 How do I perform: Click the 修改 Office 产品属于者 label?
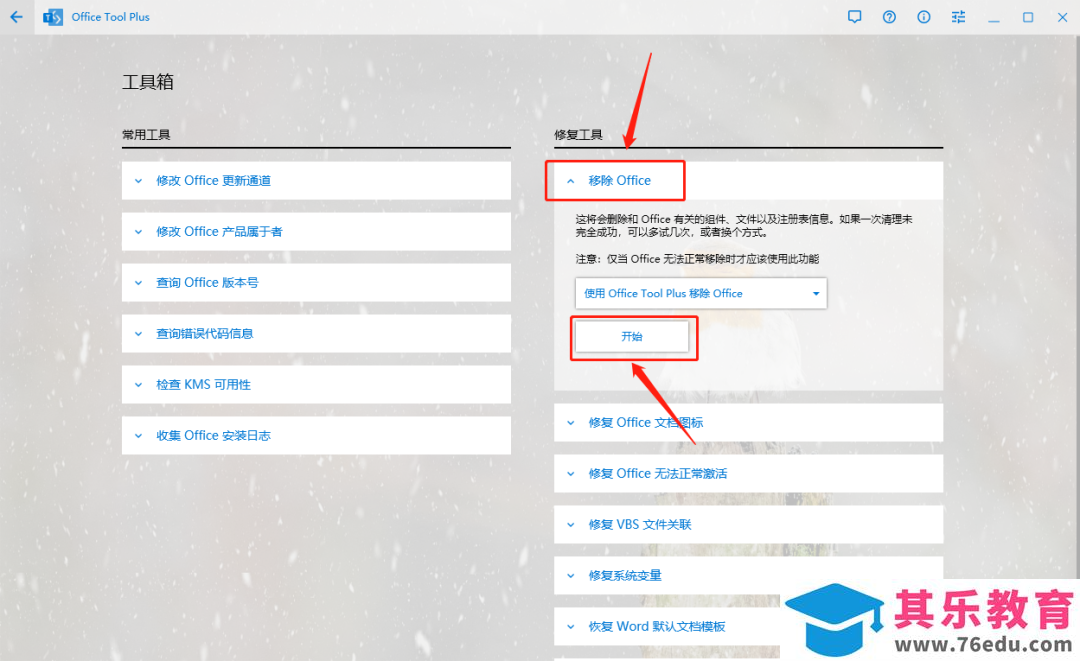(219, 231)
